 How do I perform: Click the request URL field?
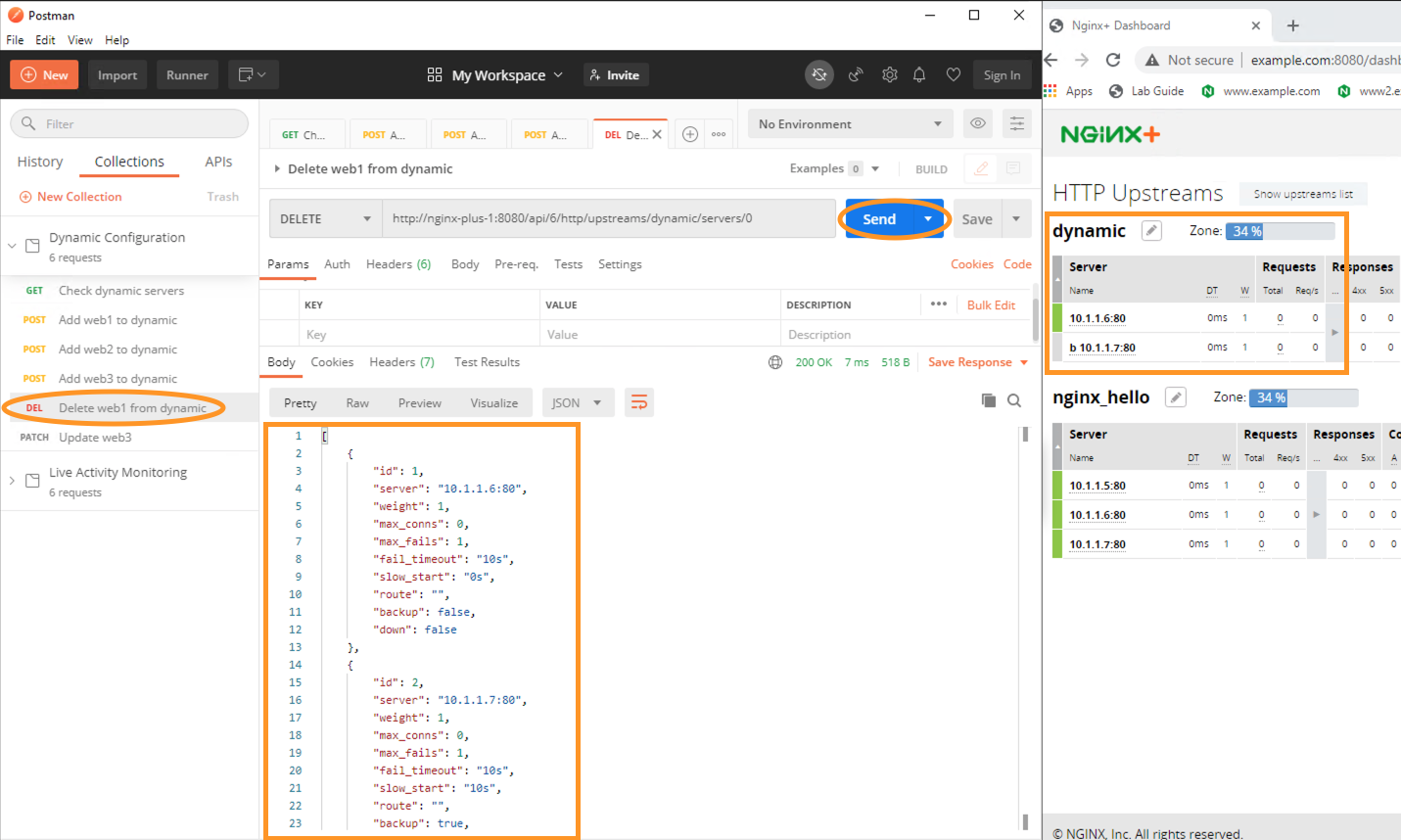[x=609, y=218]
